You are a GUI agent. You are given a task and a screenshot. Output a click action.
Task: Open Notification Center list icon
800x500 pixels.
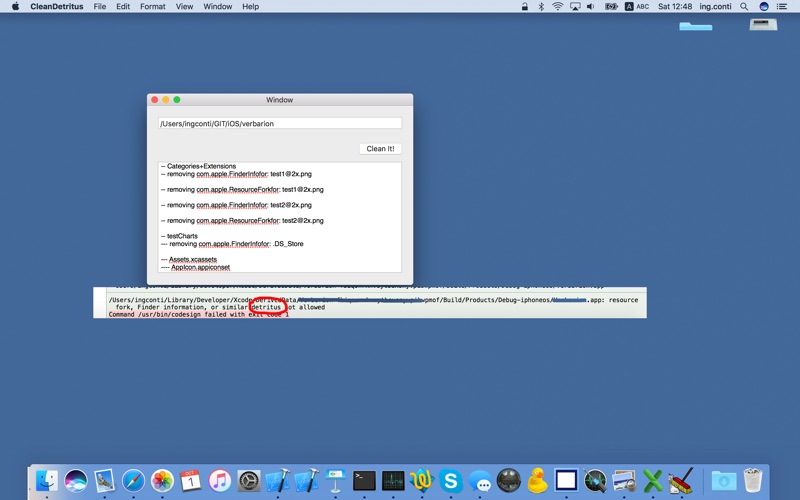pos(781,7)
